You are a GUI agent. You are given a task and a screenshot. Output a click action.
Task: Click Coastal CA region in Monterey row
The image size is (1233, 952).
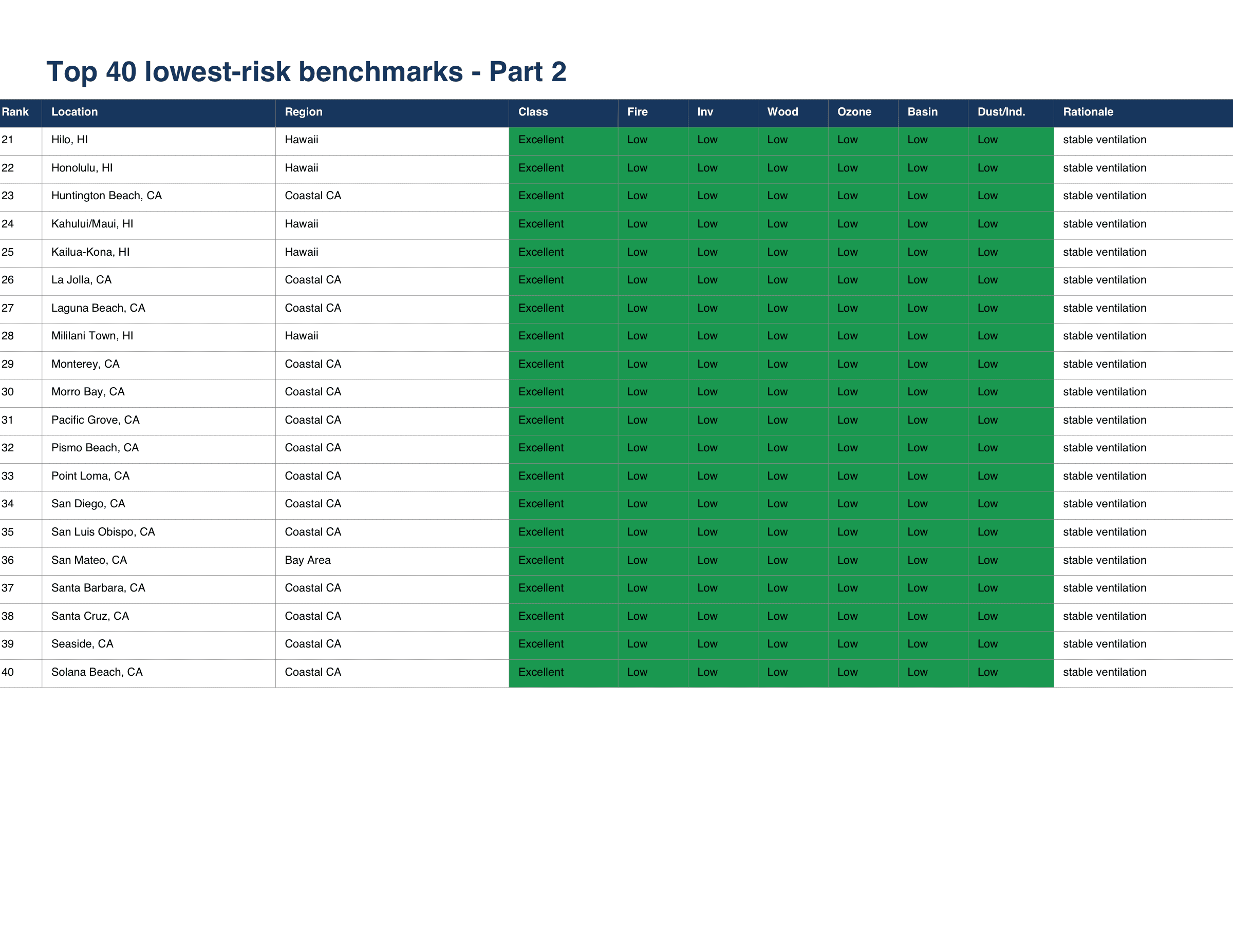[393, 365]
